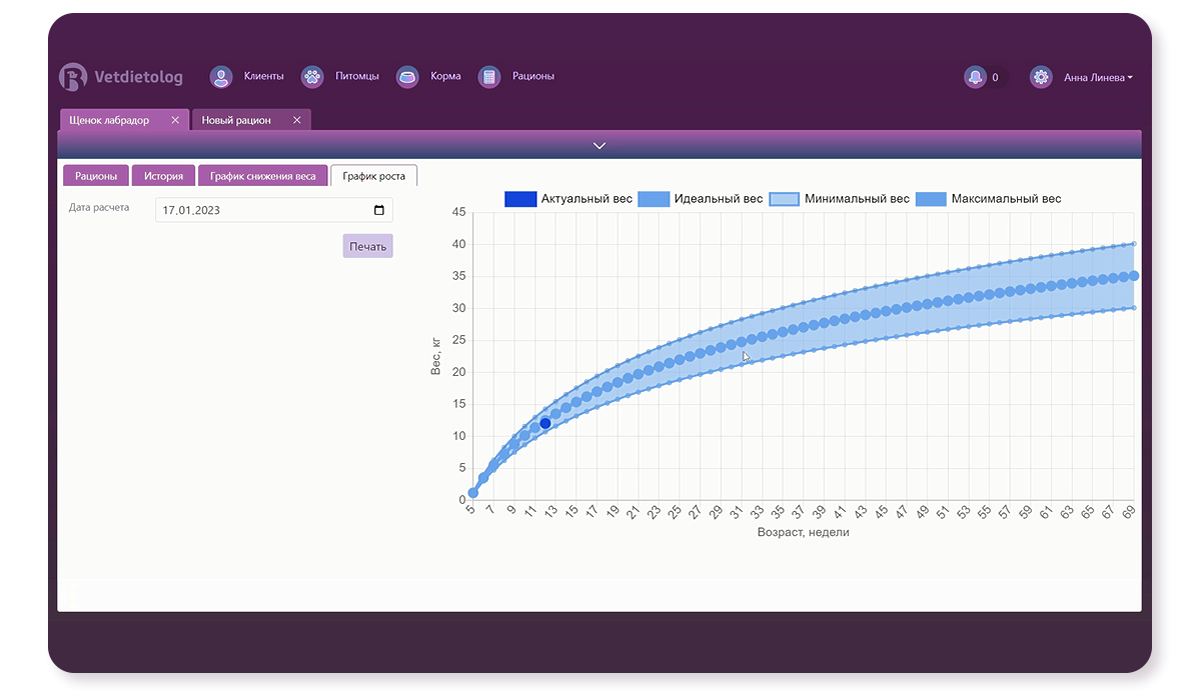The height and width of the screenshot is (700, 1200).
Task: Expand the Анна Линева user menu
Action: click(1098, 77)
